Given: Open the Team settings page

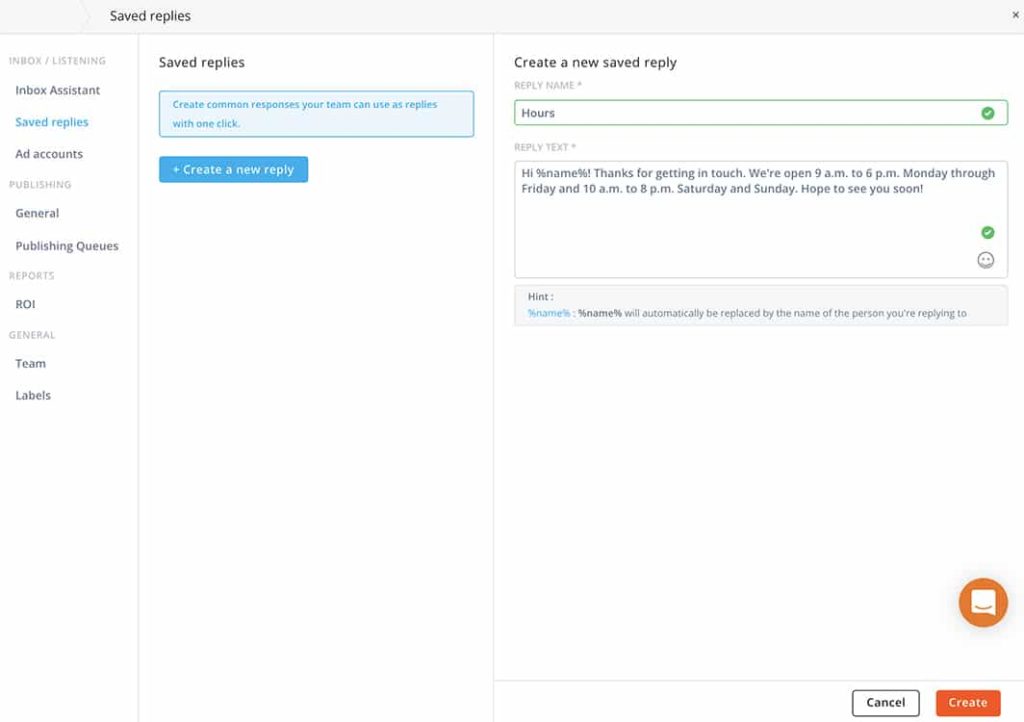Looking at the screenshot, I should click(30, 364).
